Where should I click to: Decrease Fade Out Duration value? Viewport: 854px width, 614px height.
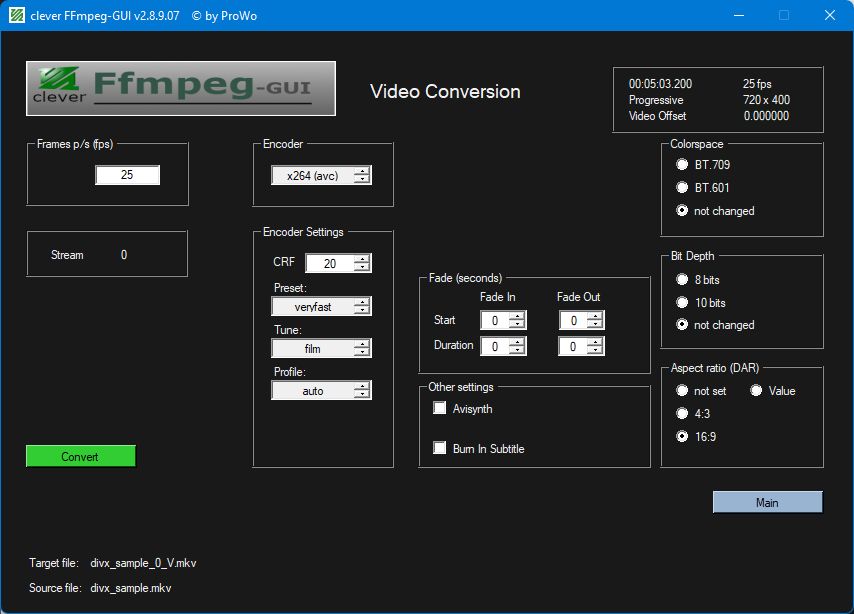point(596,350)
